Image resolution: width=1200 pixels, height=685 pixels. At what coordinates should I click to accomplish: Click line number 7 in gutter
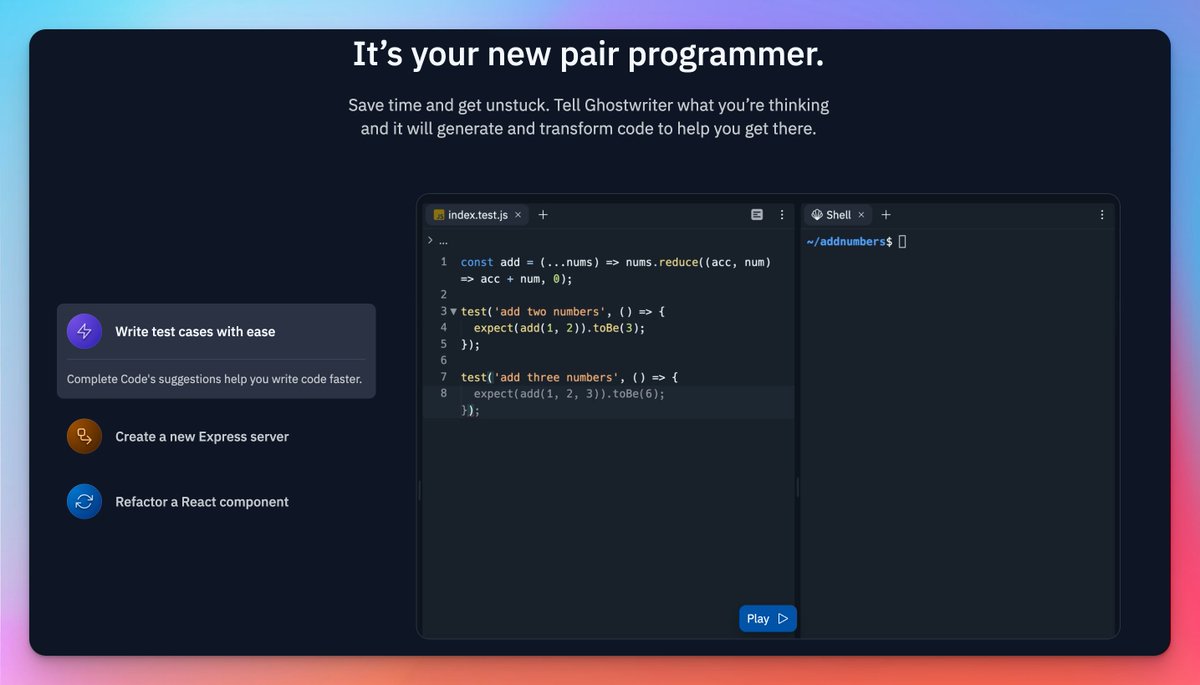pos(443,377)
